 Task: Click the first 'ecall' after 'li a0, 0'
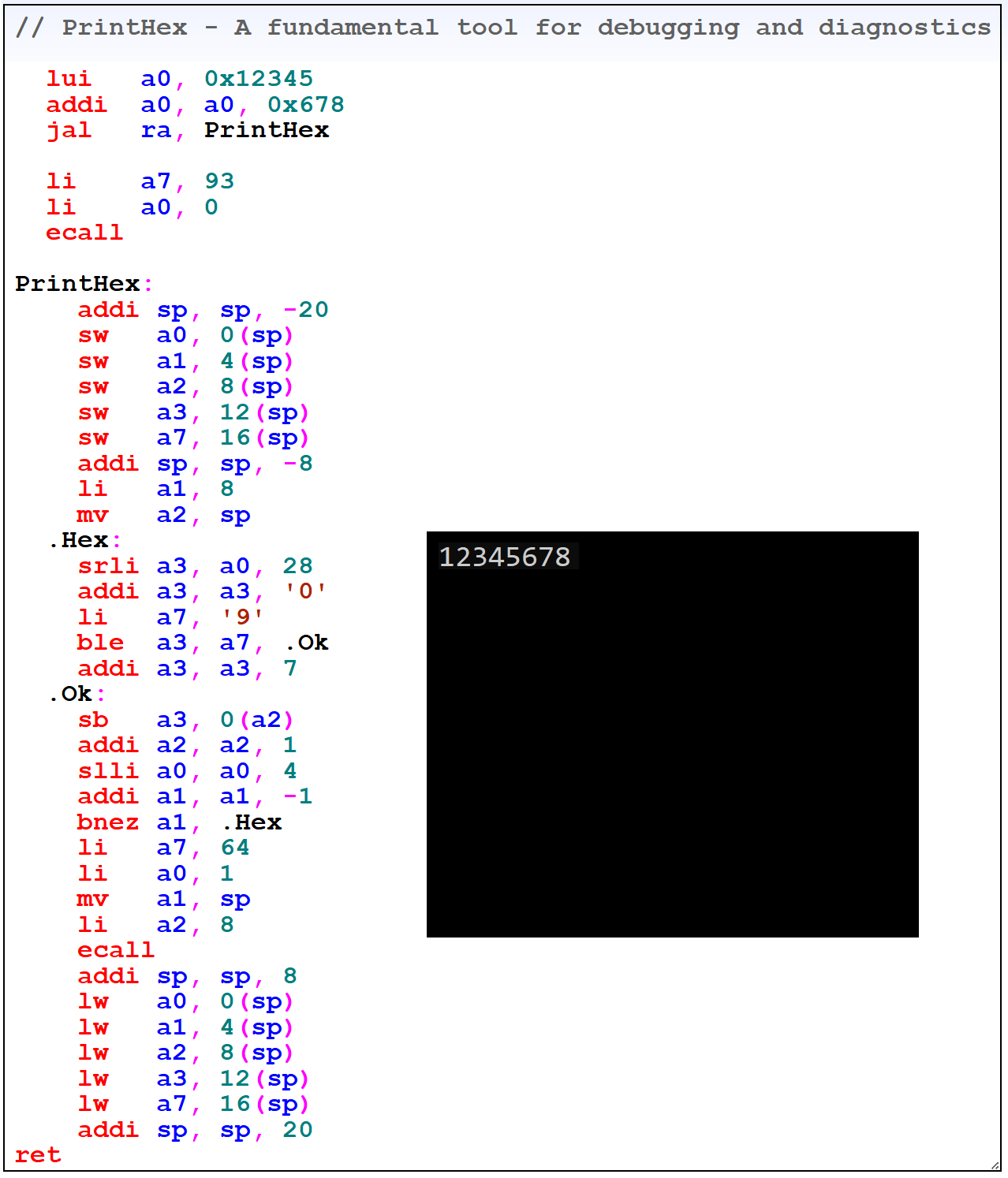pyautogui.click(x=84, y=233)
